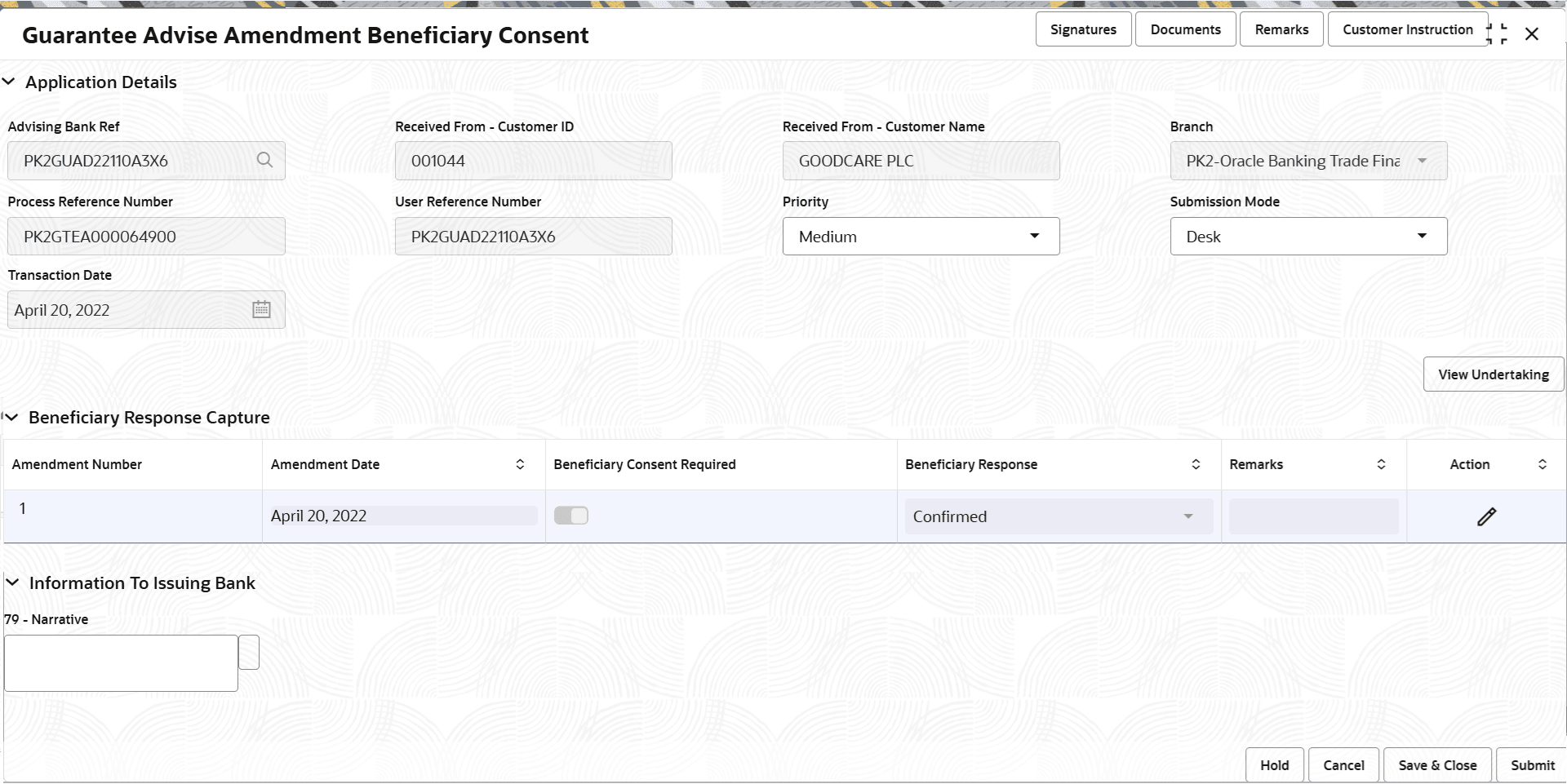Screen dimensions: 1567x784
Task: Sort the Amendment Date column
Action: [x=520, y=464]
